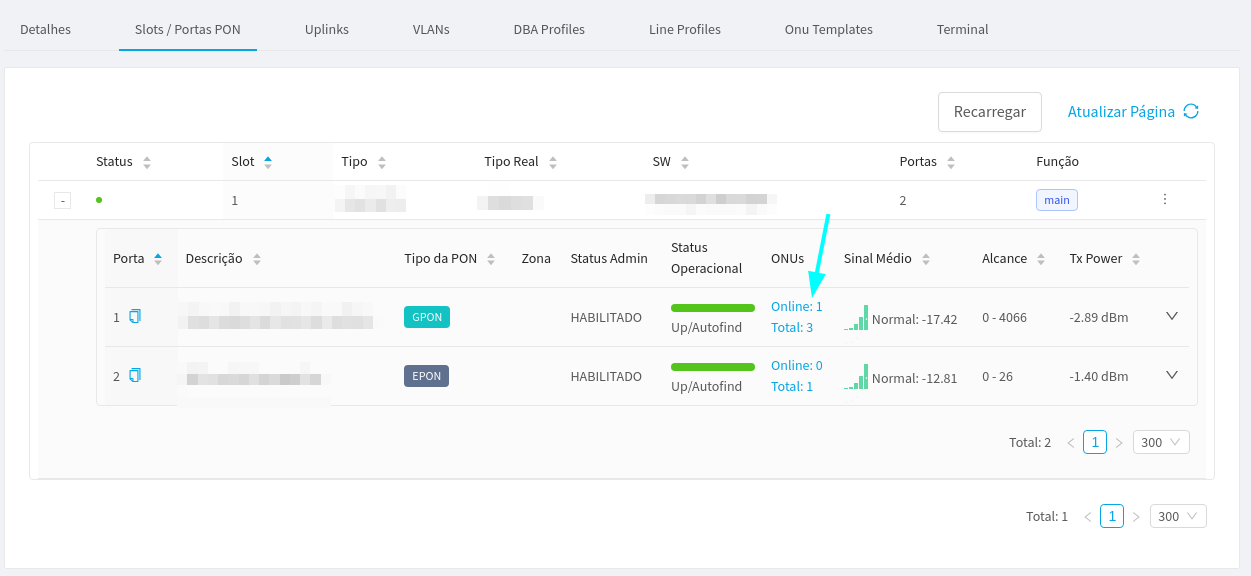
Task: Sort by the Slot column arrows
Action: click(267, 162)
